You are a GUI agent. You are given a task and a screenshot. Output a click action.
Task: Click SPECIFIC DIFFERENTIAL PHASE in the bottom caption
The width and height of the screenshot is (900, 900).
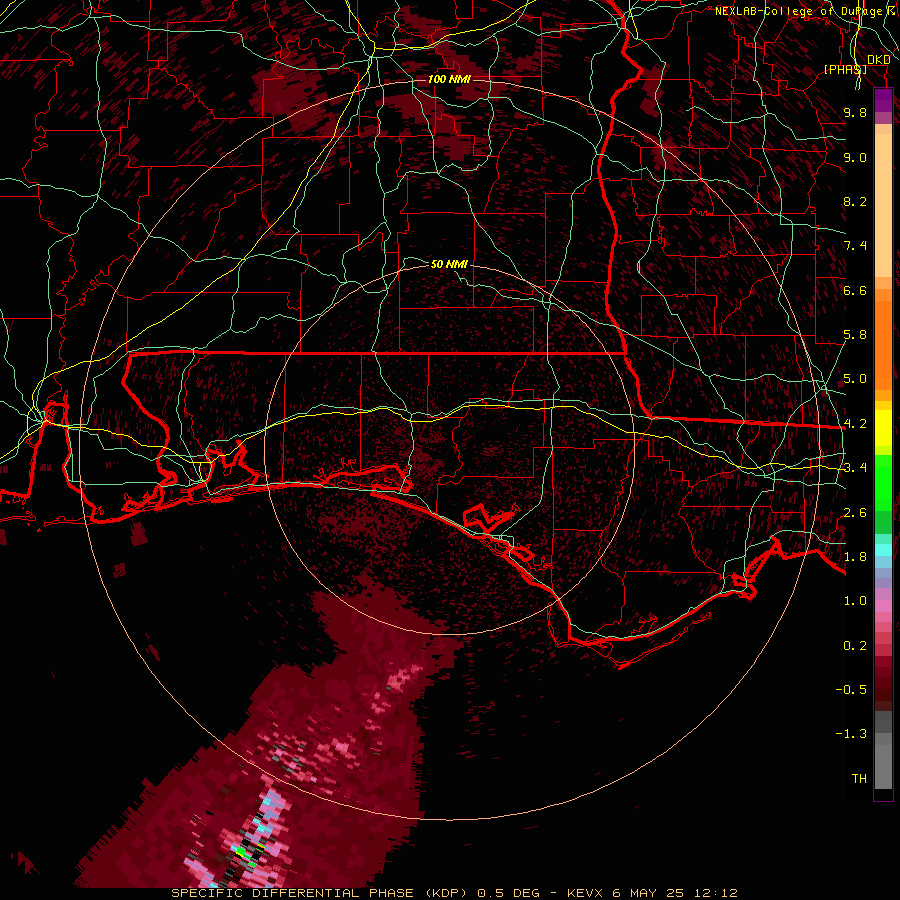(292, 893)
